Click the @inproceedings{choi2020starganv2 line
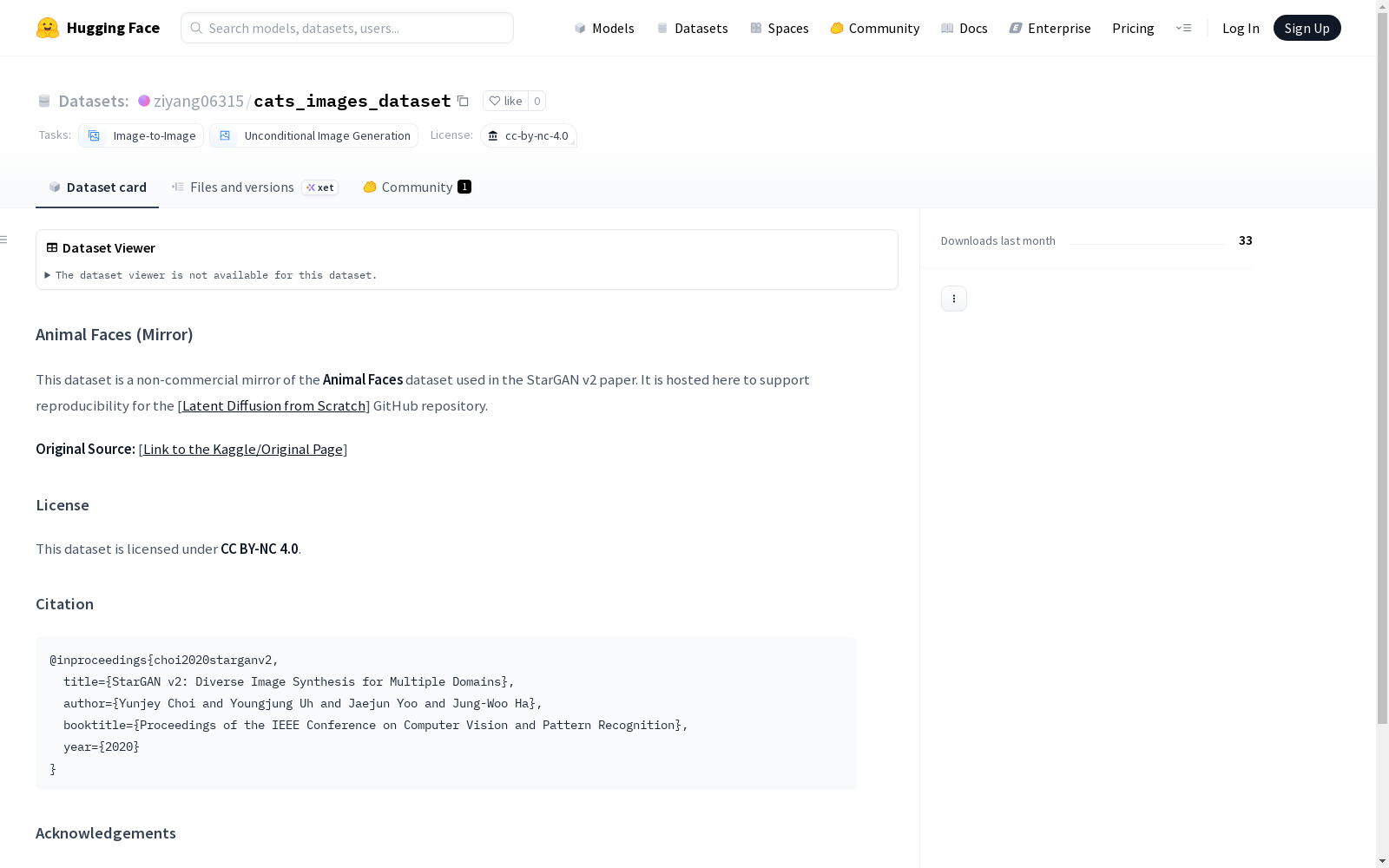This screenshot has width=1389, height=868. [x=164, y=660]
